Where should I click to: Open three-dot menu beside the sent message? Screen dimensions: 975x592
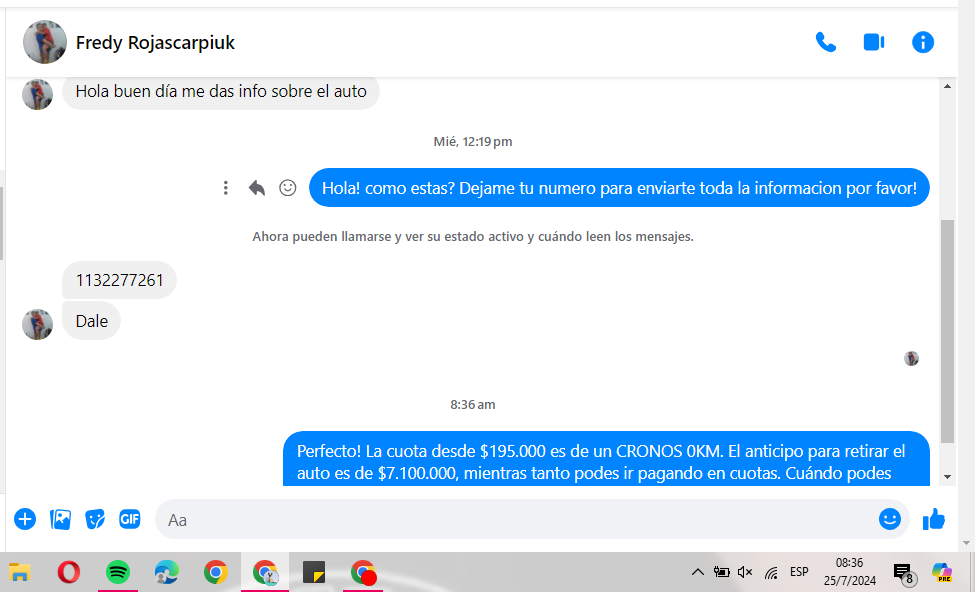(x=226, y=188)
